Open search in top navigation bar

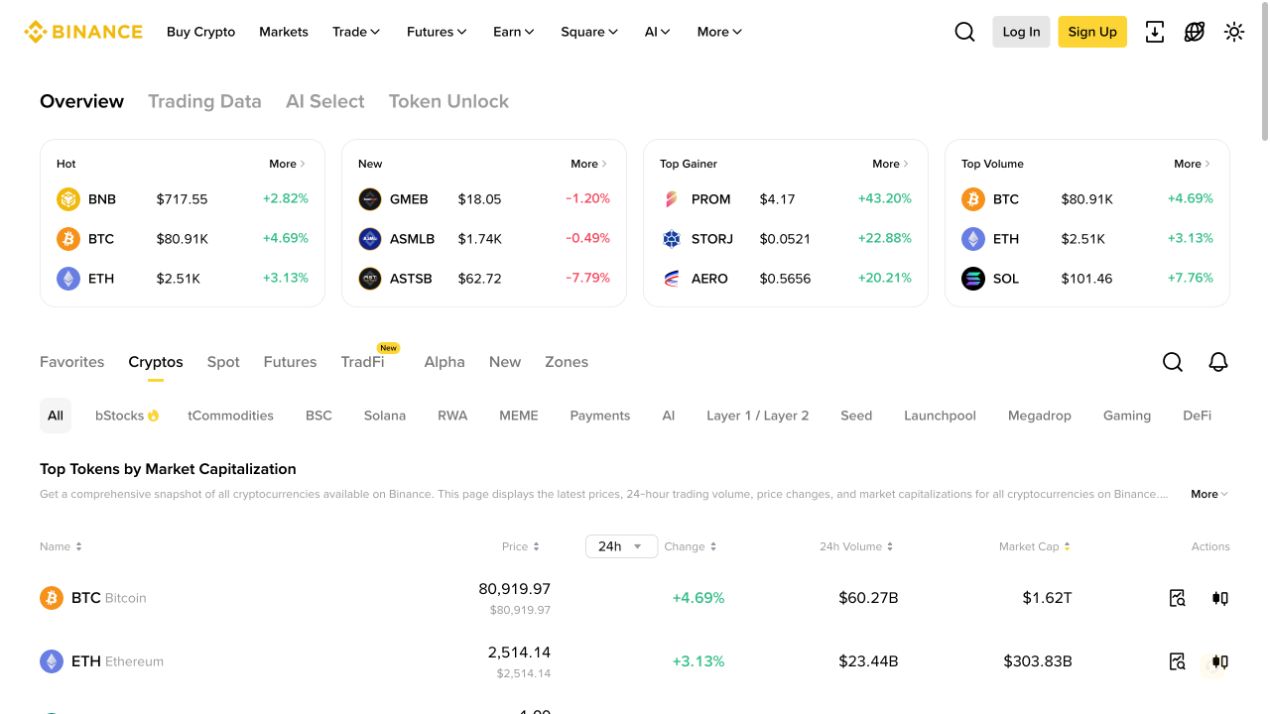[x=965, y=32]
